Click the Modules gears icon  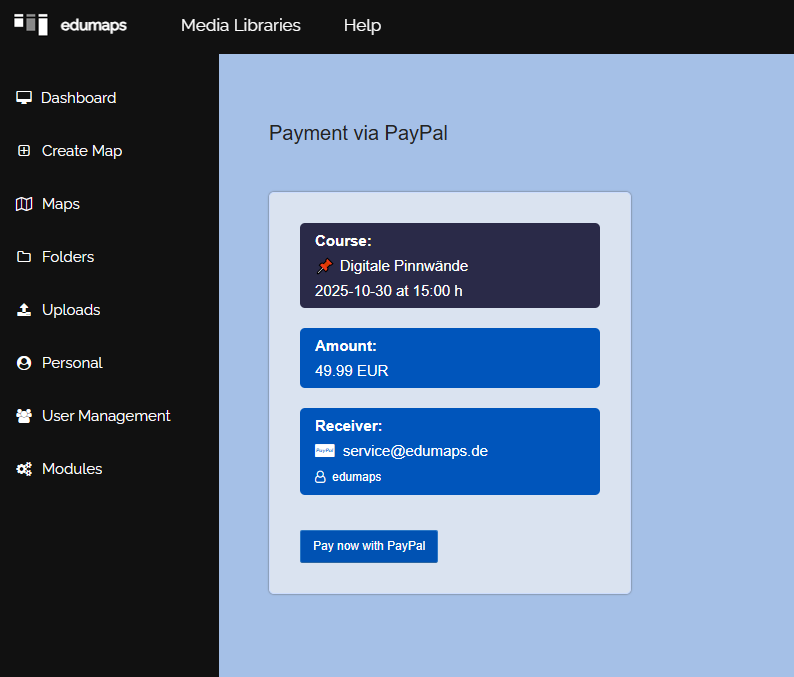(24, 469)
